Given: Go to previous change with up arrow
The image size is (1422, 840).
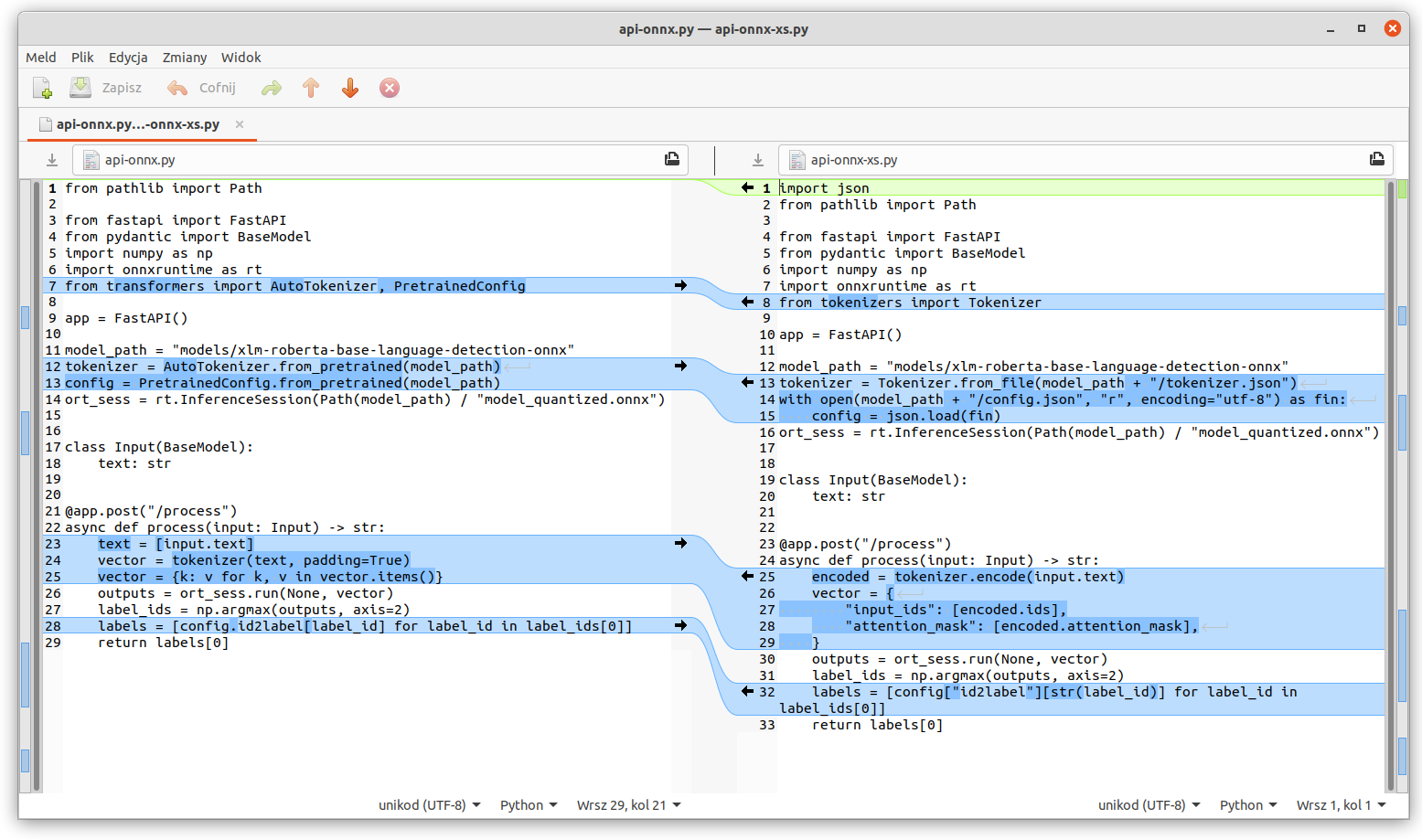Looking at the screenshot, I should point(311,88).
